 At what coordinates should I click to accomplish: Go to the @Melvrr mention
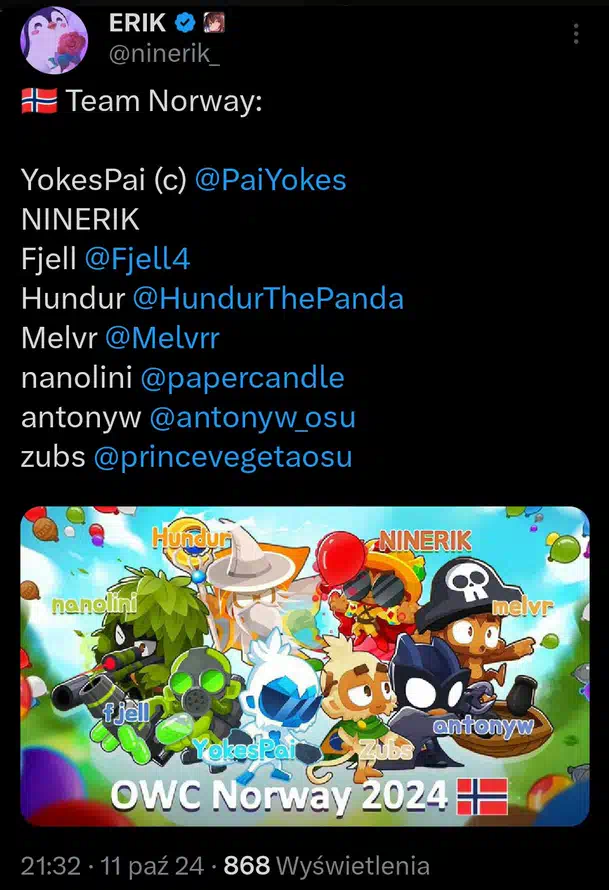pos(162,338)
